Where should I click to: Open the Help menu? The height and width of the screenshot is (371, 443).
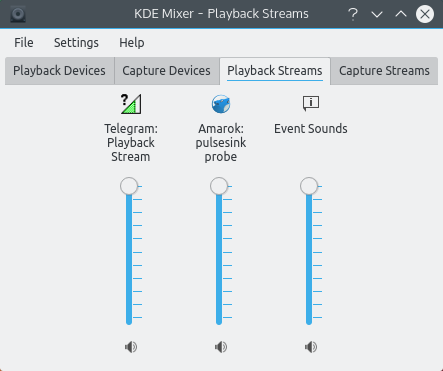click(132, 43)
